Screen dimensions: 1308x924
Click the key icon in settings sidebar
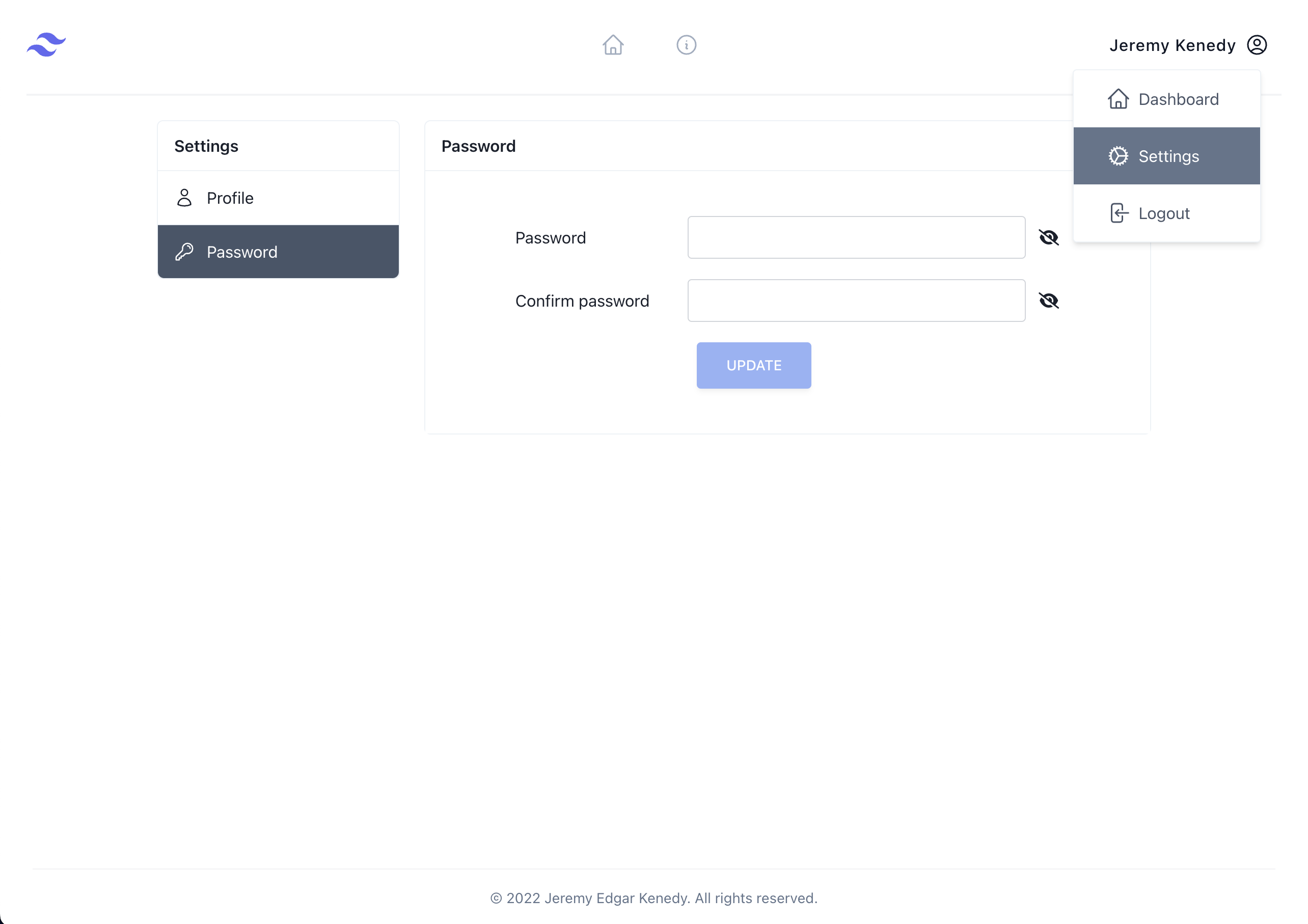(184, 252)
